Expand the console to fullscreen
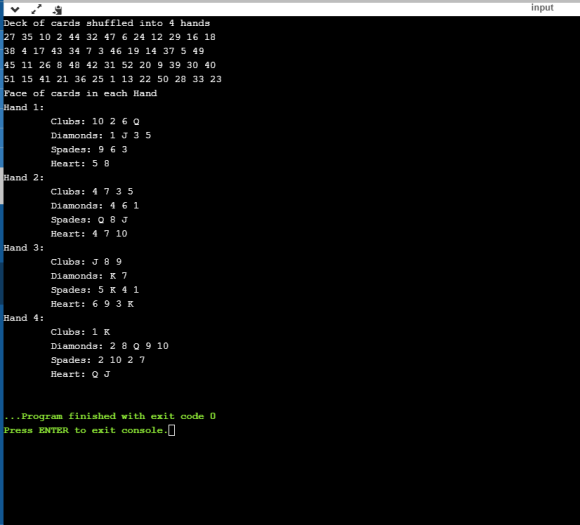This screenshot has height=525, width=580. (36, 9)
